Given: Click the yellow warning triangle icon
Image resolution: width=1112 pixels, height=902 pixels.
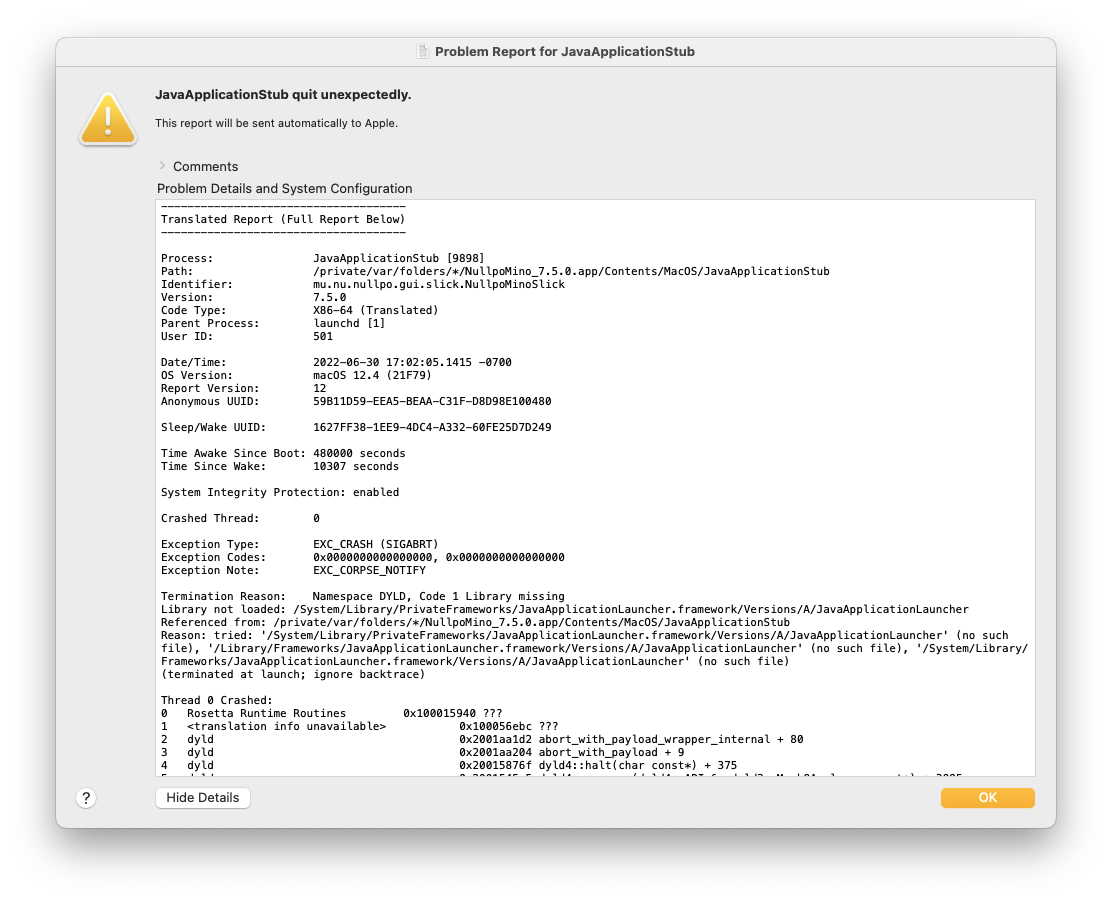Looking at the screenshot, I should pos(108,119).
